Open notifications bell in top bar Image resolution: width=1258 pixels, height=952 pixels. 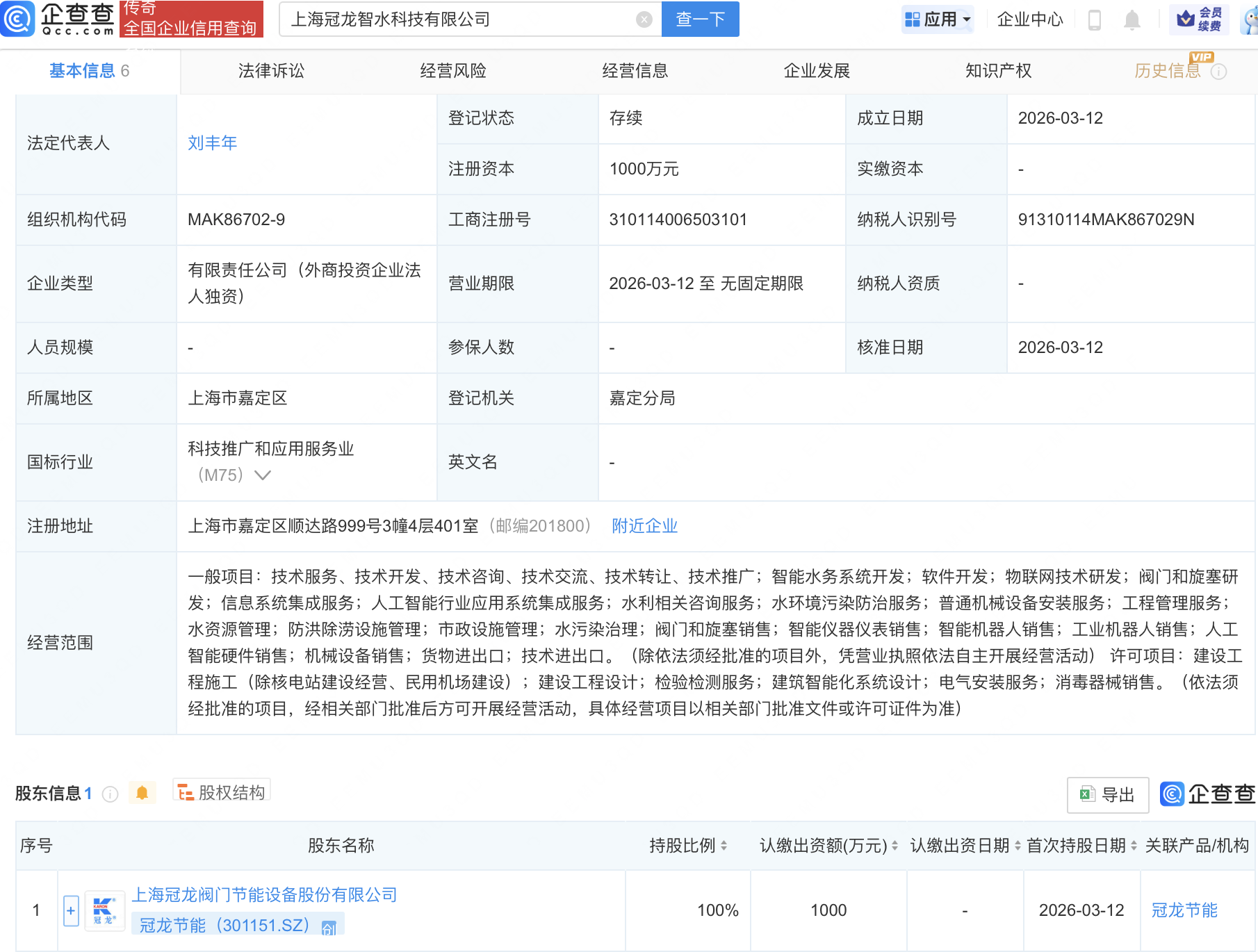[1132, 19]
